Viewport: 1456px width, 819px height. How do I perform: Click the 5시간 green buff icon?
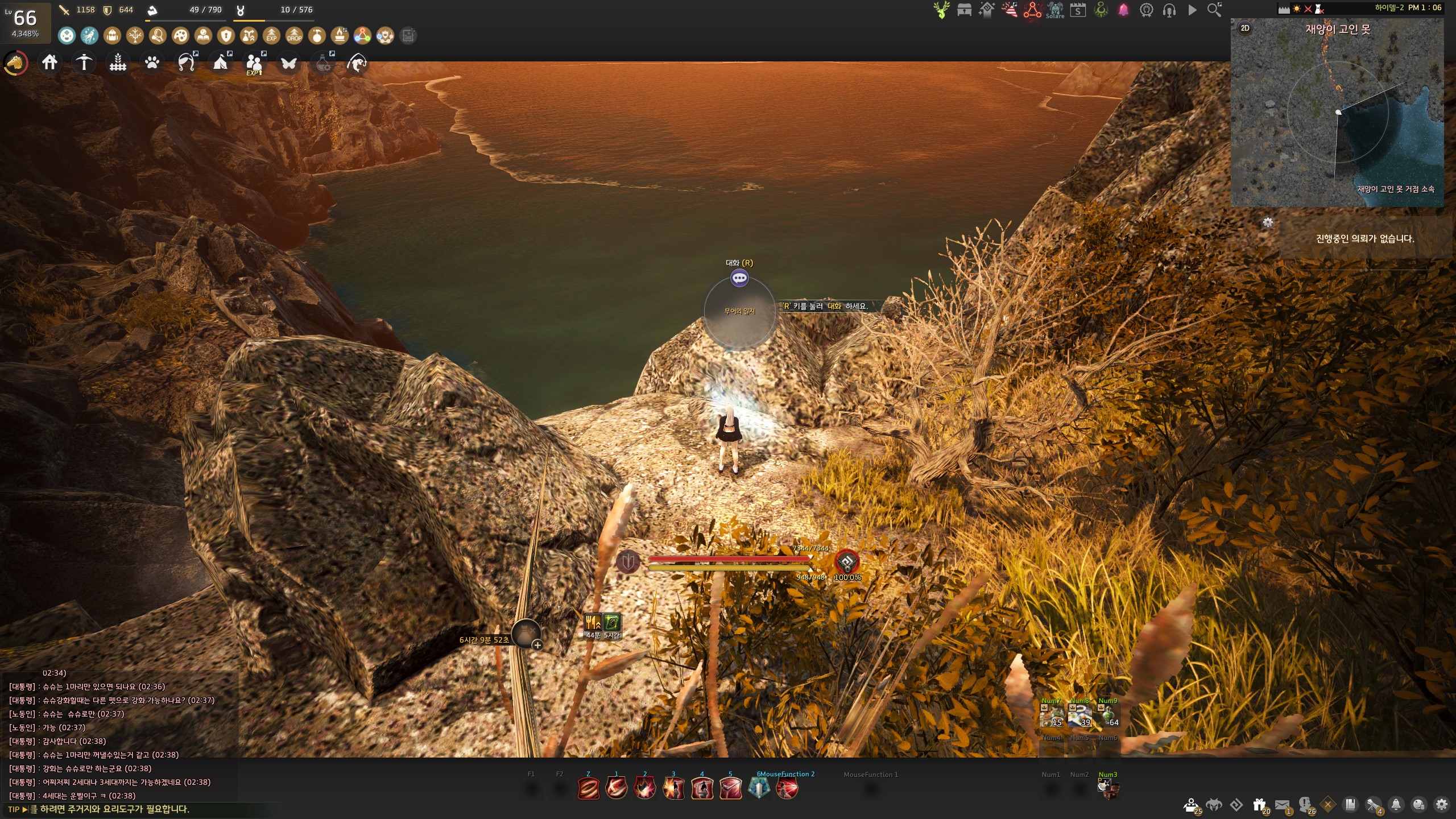pyautogui.click(x=611, y=622)
